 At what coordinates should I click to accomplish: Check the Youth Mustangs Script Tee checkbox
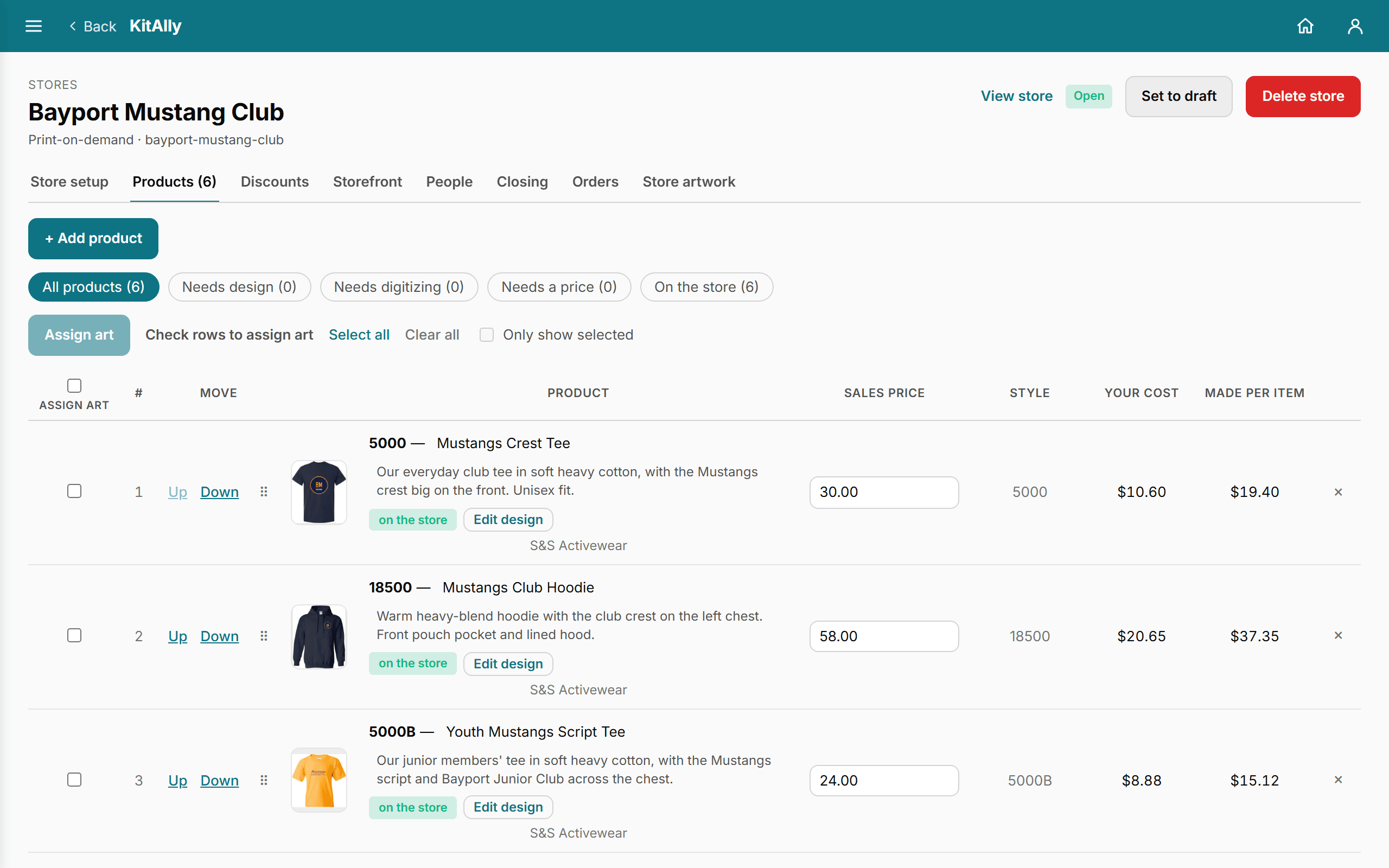[x=74, y=779]
